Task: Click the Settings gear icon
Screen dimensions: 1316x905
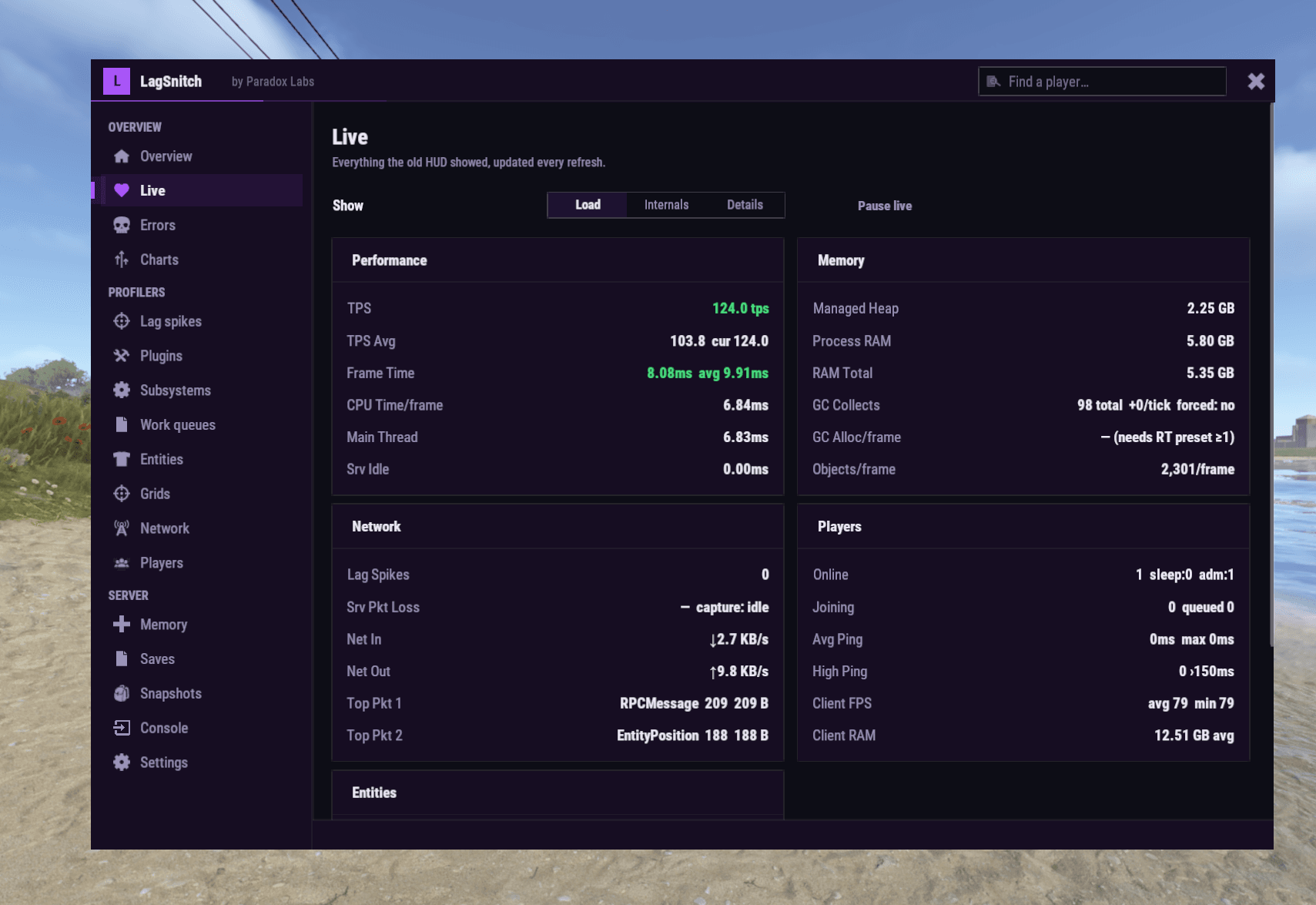Action: pos(122,763)
